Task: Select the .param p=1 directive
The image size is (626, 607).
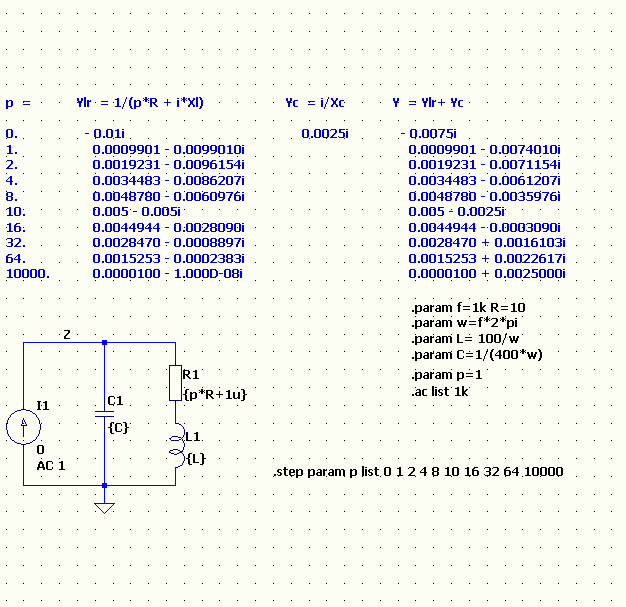Action: pyautogui.click(x=447, y=375)
